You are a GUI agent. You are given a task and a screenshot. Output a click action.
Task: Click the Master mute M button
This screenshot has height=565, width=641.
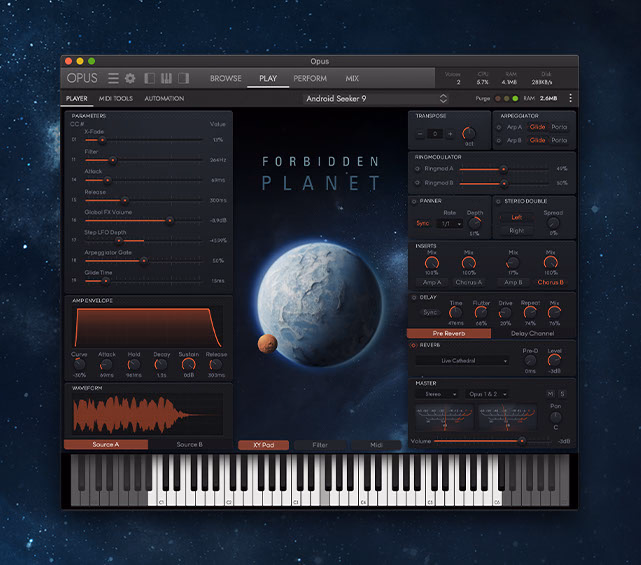pyautogui.click(x=550, y=394)
